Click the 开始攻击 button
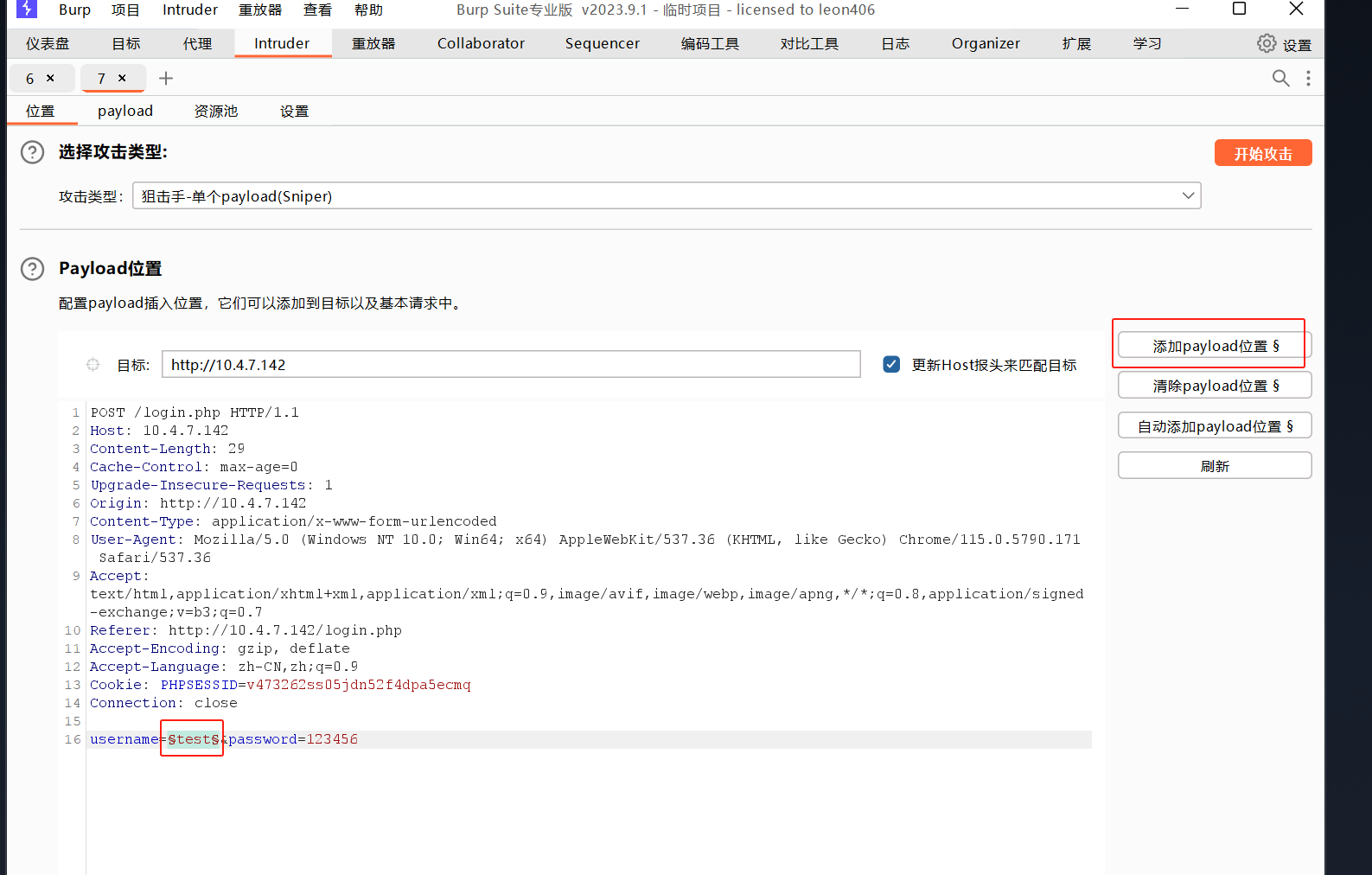Viewport: 1372px width, 875px height. coord(1263,153)
